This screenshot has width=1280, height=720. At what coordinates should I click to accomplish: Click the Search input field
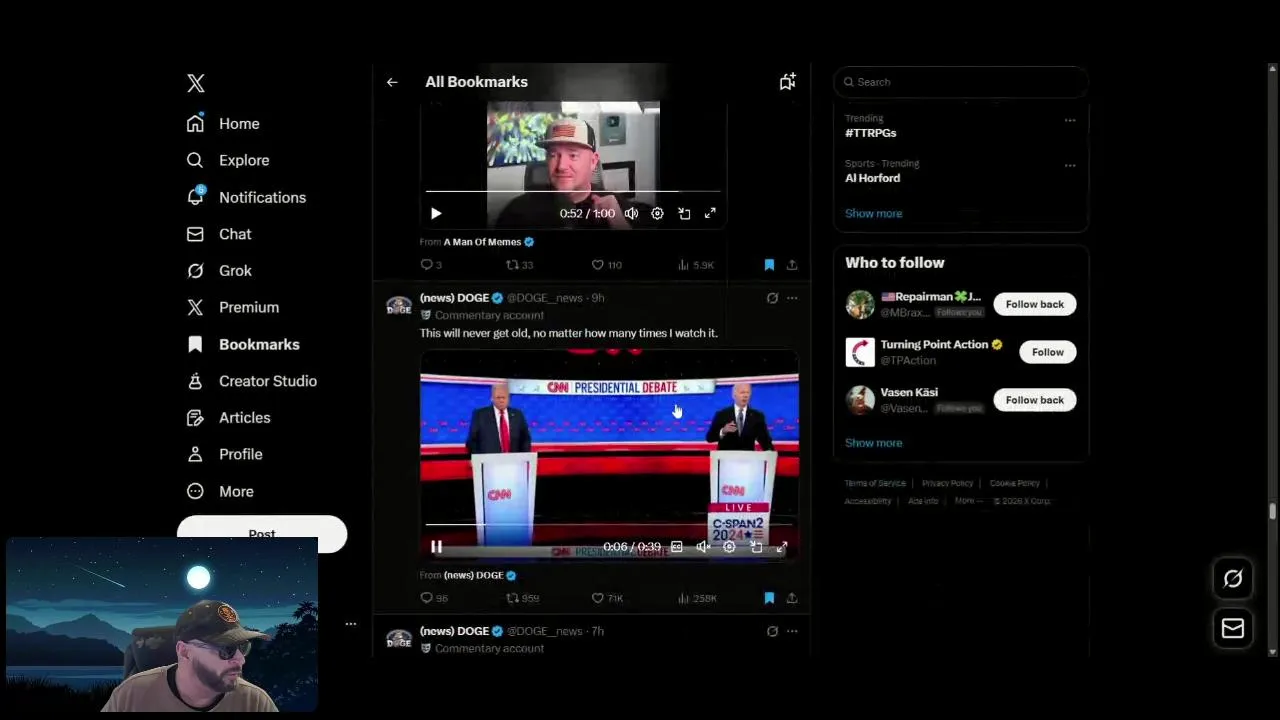(961, 82)
